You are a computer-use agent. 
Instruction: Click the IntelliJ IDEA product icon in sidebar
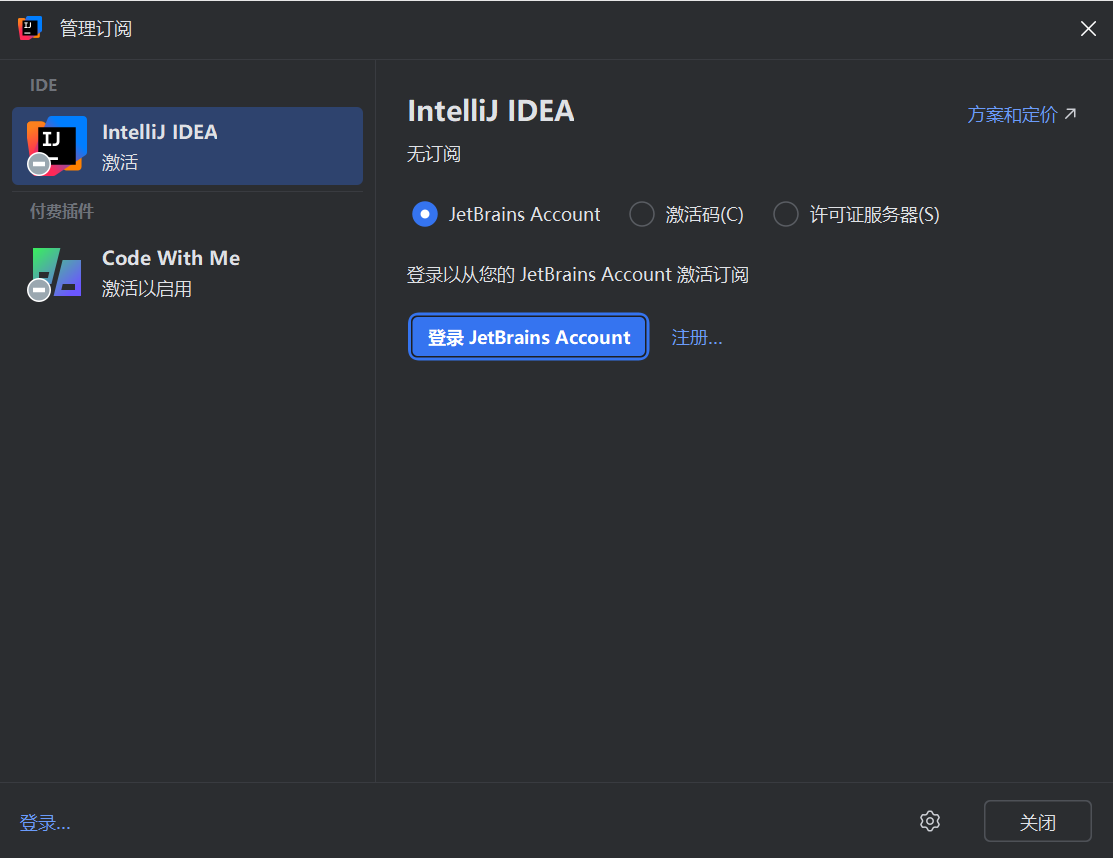[x=57, y=145]
